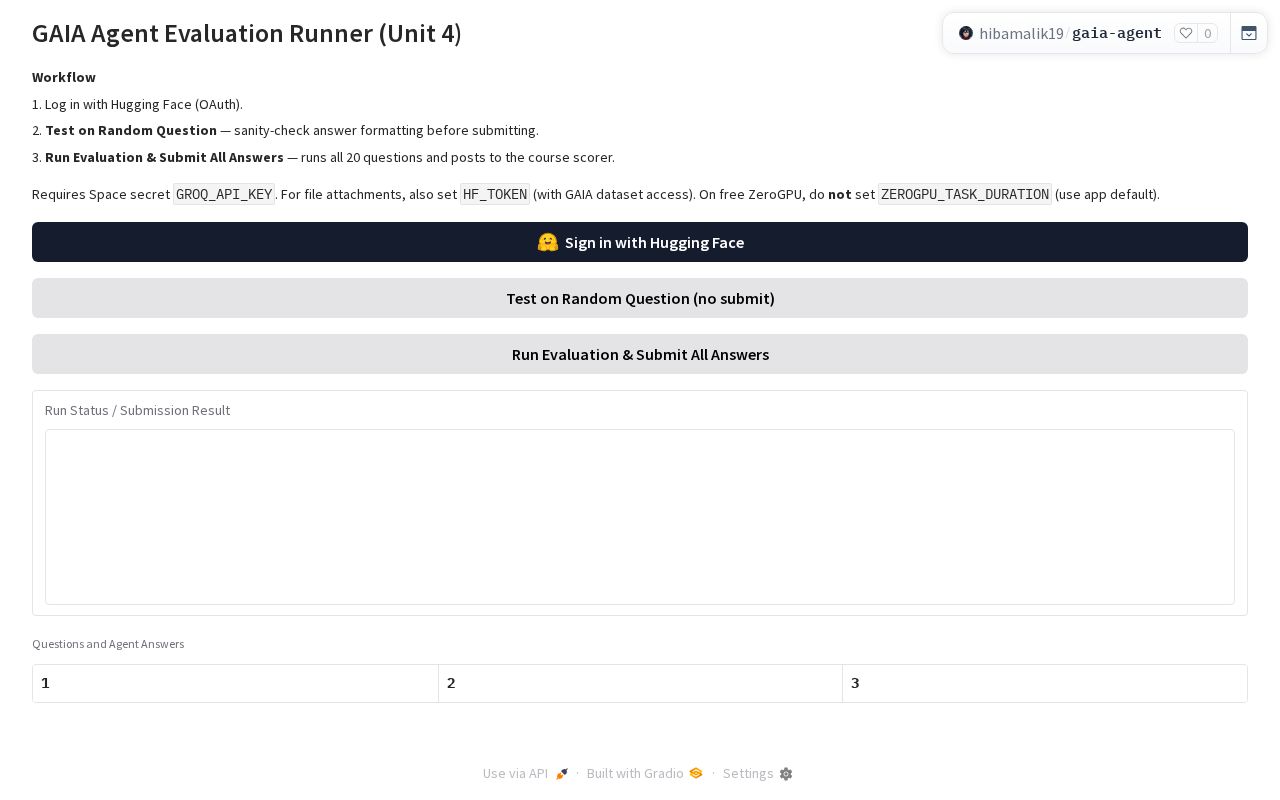Click the like count number 0
The height and width of the screenshot is (800, 1280).
(1208, 33)
